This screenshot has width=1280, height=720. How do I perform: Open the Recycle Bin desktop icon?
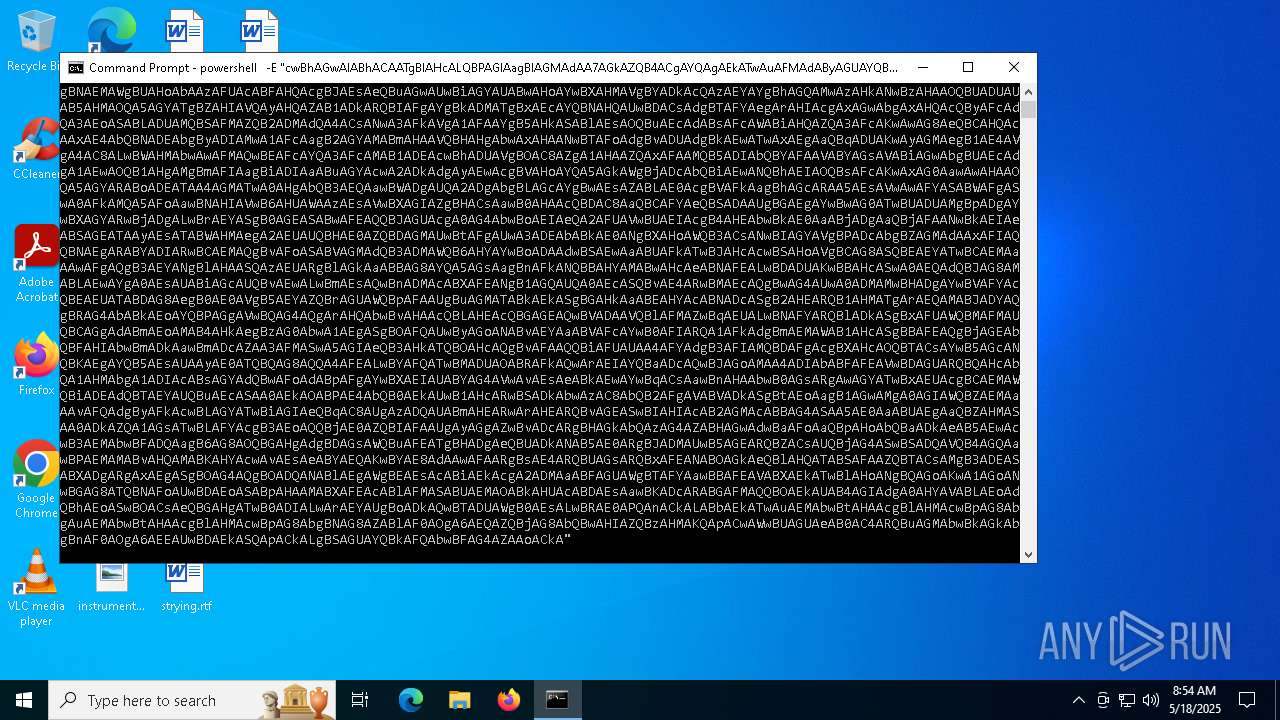pos(35,38)
